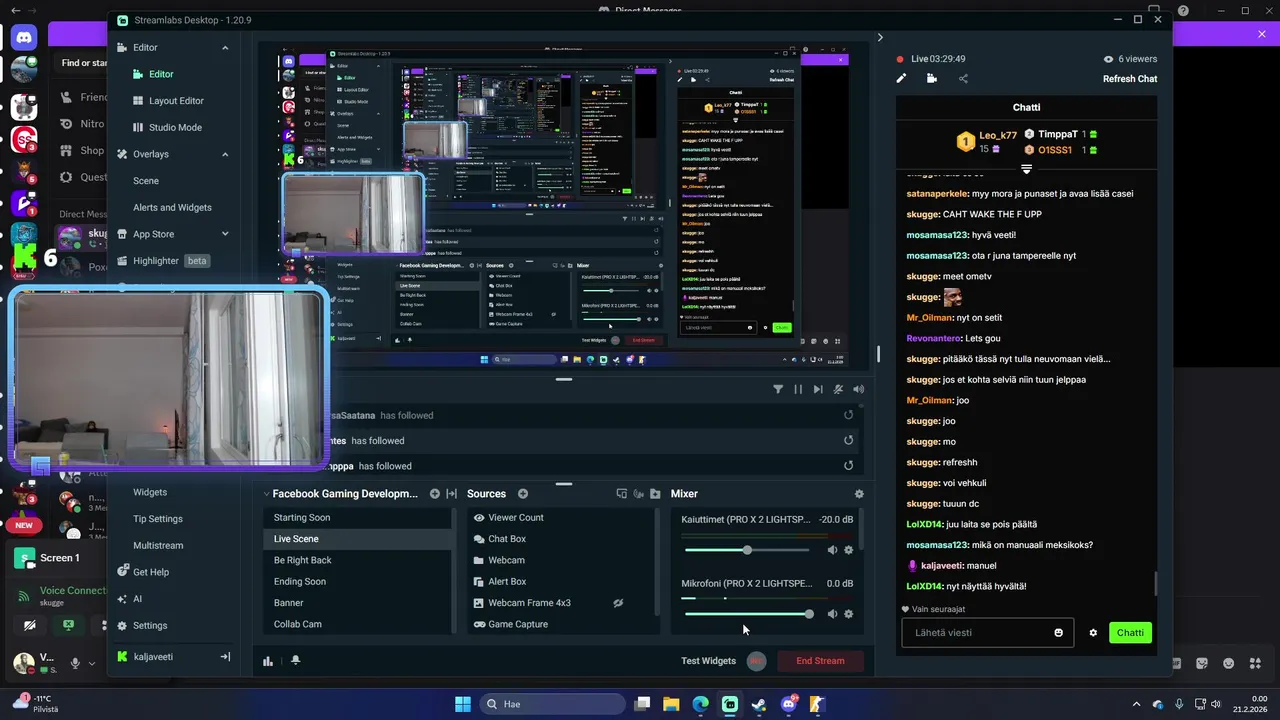Click the taskbar Hae search box
The image size is (1280, 720).
click(x=551, y=704)
